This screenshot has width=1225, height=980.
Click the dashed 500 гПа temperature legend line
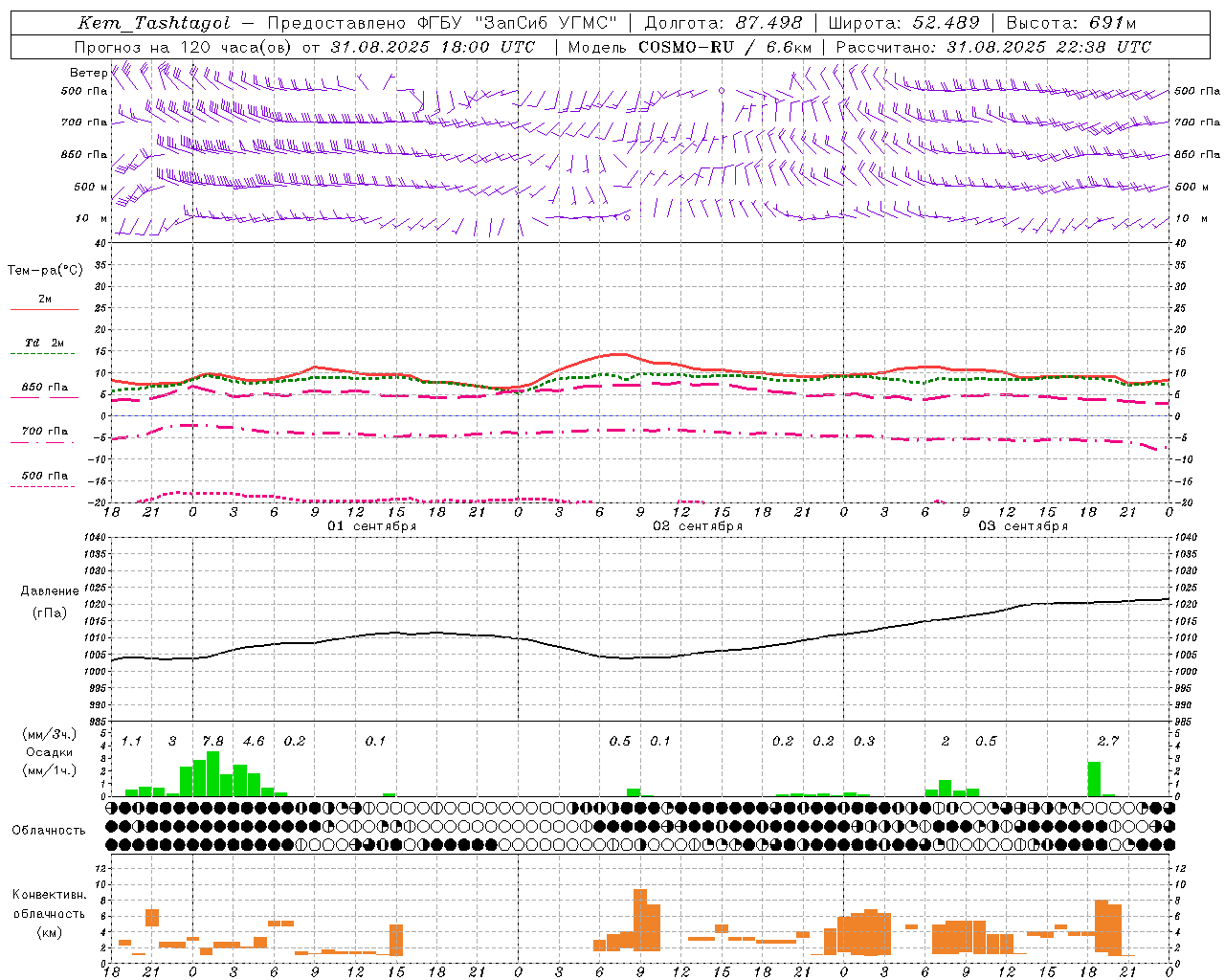[x=42, y=486]
